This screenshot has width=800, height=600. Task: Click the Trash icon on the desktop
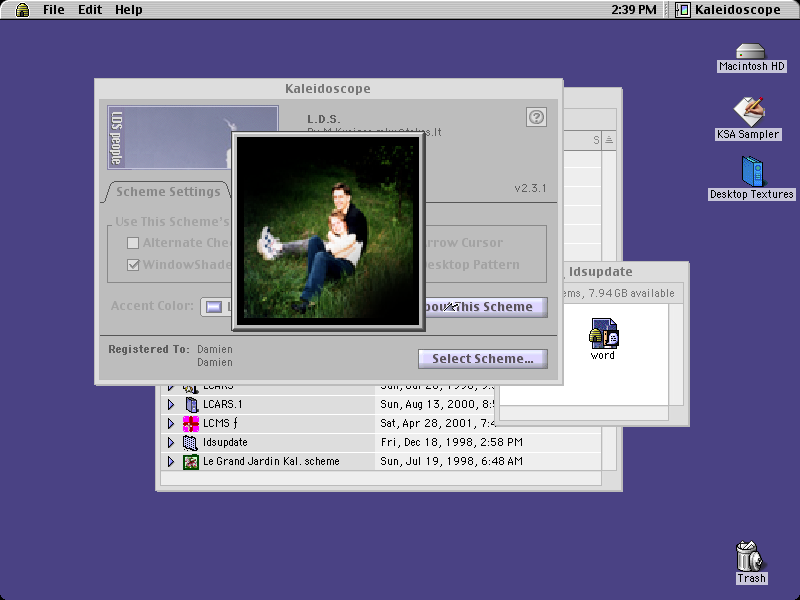(749, 556)
